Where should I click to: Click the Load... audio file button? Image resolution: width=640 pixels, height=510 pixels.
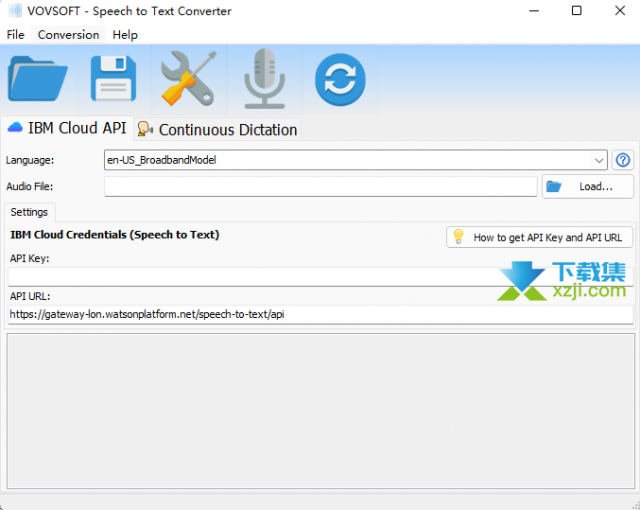pos(587,186)
